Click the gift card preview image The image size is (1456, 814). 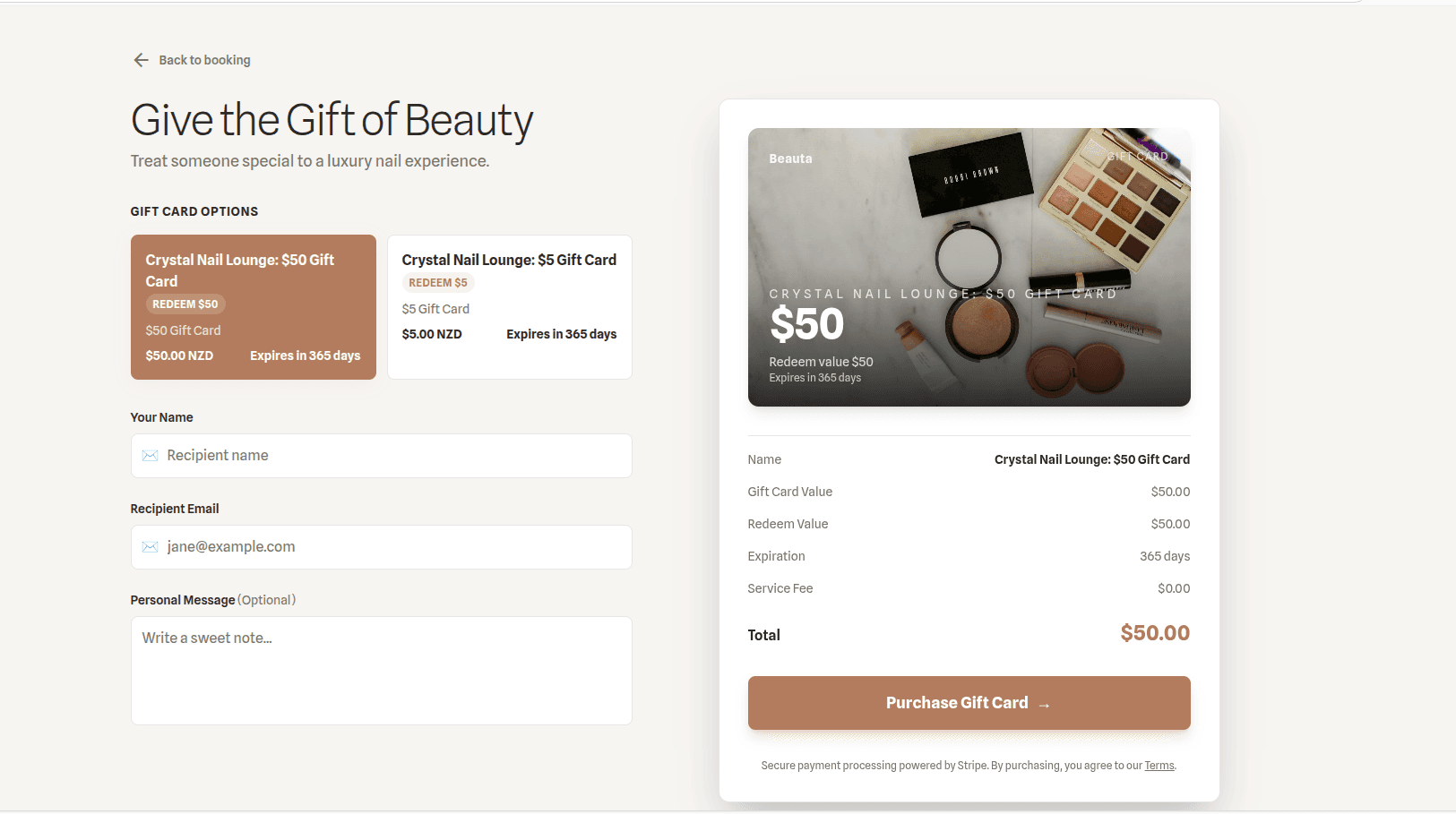pyautogui.click(x=969, y=267)
